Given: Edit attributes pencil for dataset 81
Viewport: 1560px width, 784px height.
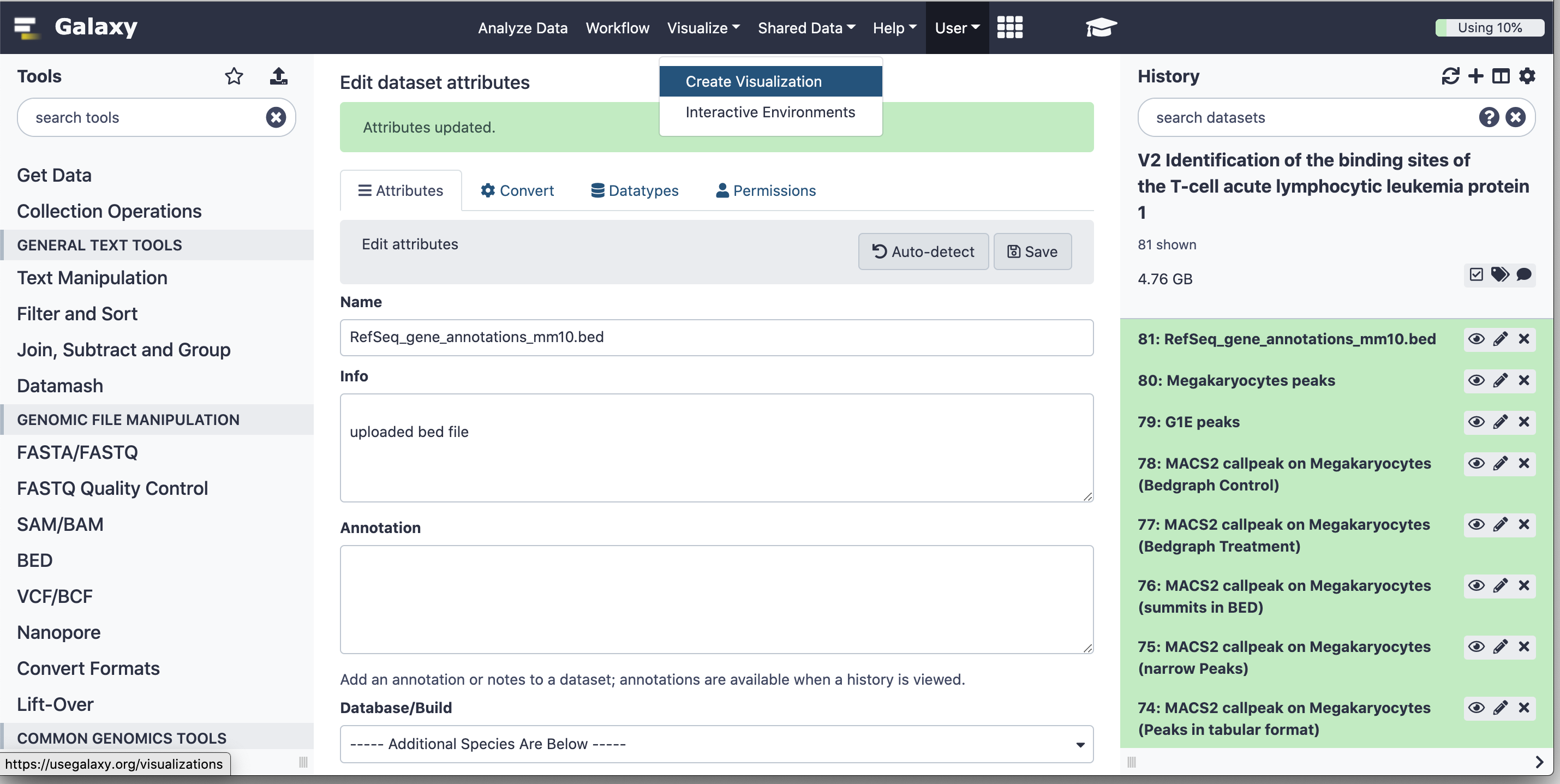Looking at the screenshot, I should [x=1500, y=339].
